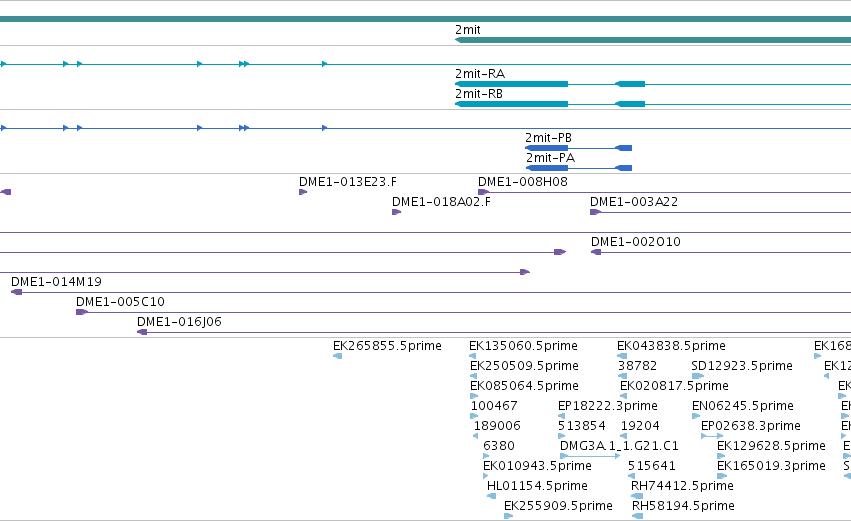Image resolution: width=851 pixels, height=521 pixels.
Task: Click the DME1-016J06 left arrowhead
Action: pos(142,332)
